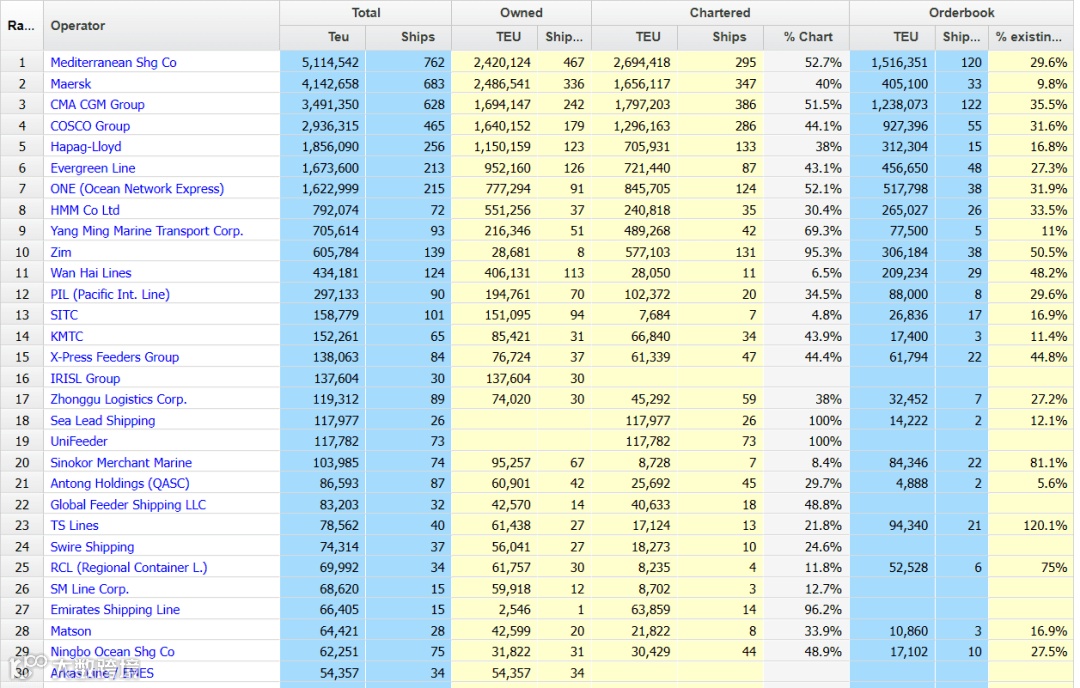The width and height of the screenshot is (1080, 688).
Task: Open the Sea Lead Shipping link
Action: tap(102, 420)
